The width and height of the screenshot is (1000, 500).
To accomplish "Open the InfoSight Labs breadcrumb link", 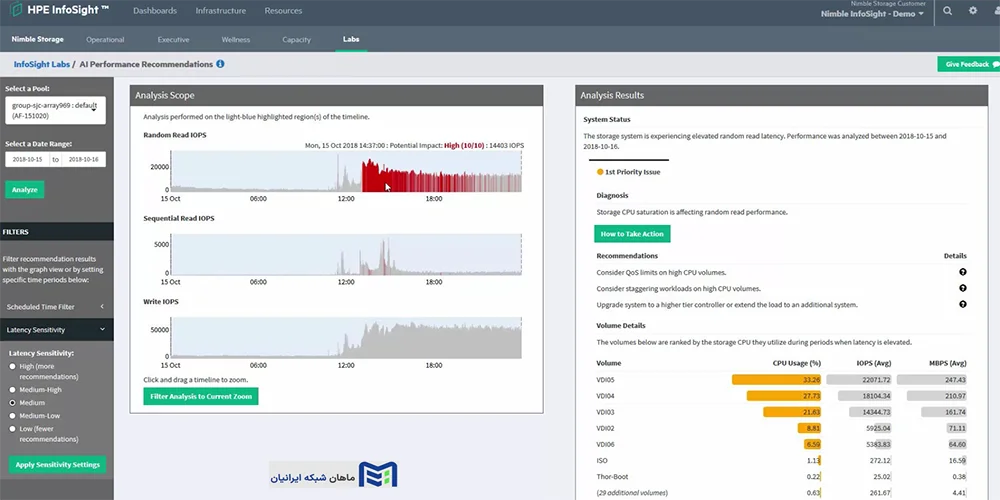I will [41, 64].
